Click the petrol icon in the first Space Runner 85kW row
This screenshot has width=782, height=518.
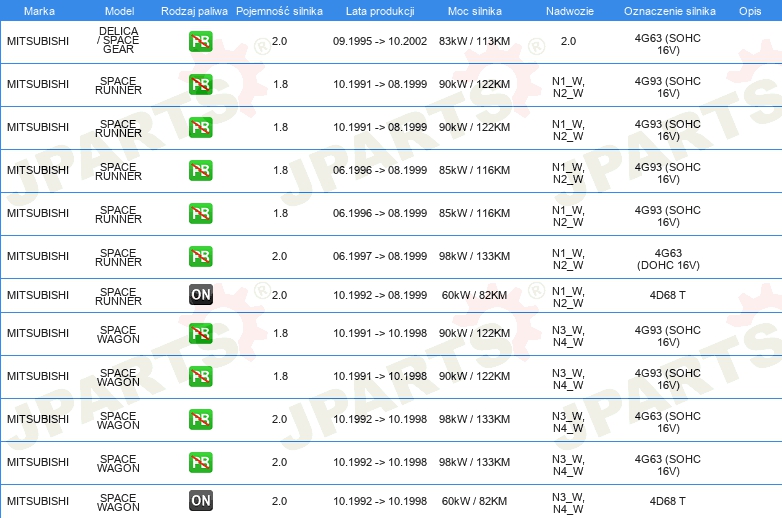point(200,171)
